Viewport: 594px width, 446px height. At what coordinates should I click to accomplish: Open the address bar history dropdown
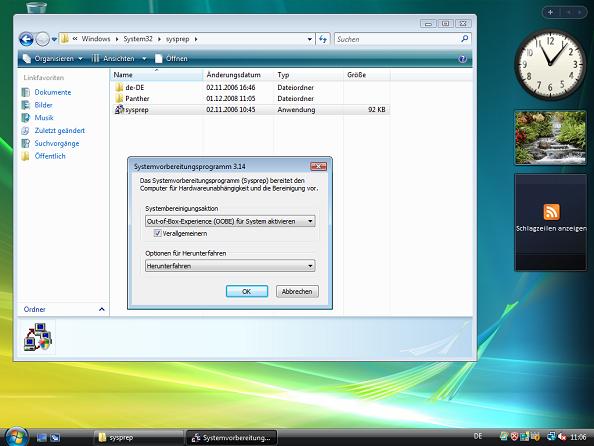pyautogui.click(x=310, y=39)
